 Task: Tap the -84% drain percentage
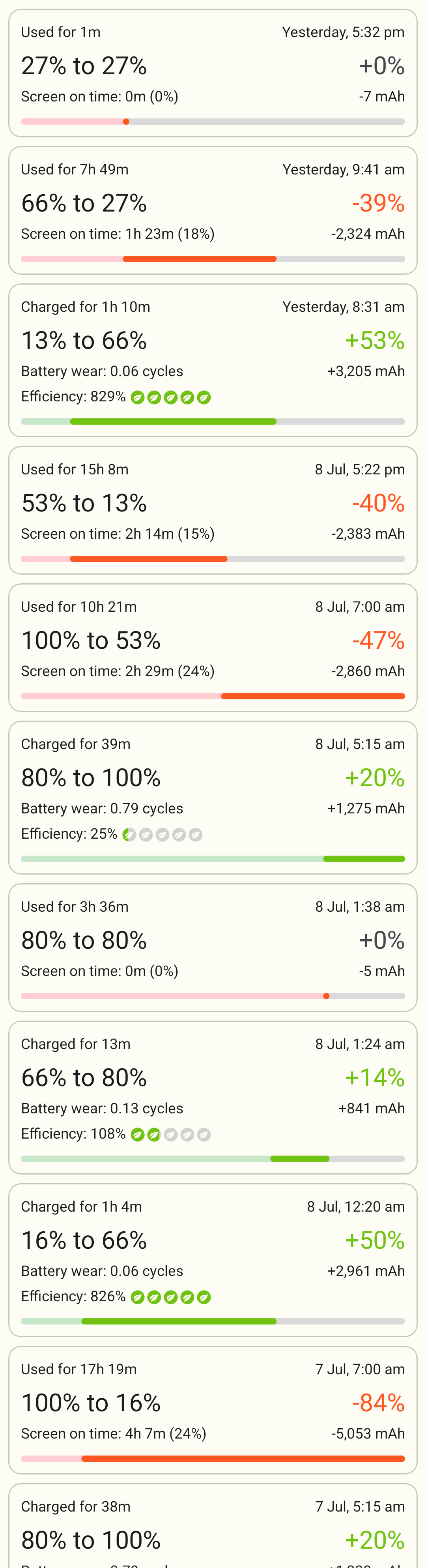point(379,1403)
